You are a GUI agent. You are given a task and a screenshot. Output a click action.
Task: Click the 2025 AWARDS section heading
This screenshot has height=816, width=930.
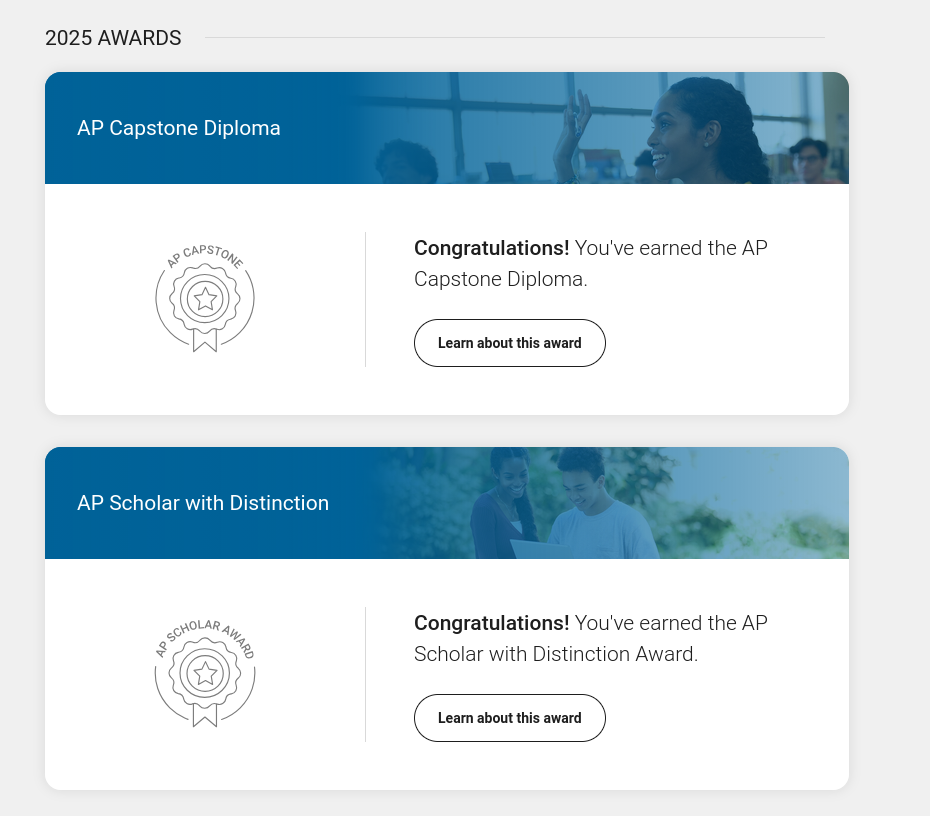pyautogui.click(x=113, y=38)
